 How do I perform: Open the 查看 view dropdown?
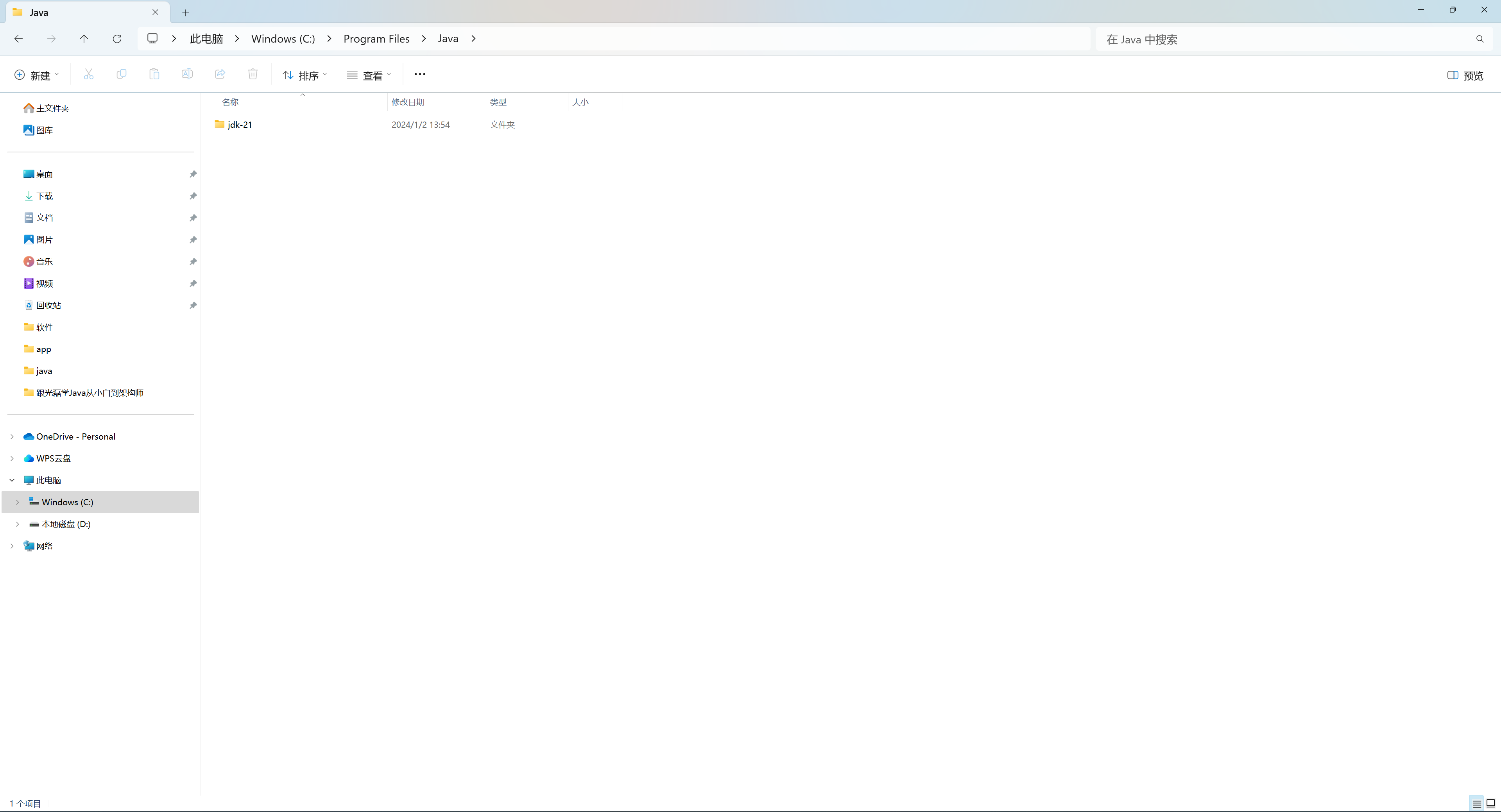369,75
